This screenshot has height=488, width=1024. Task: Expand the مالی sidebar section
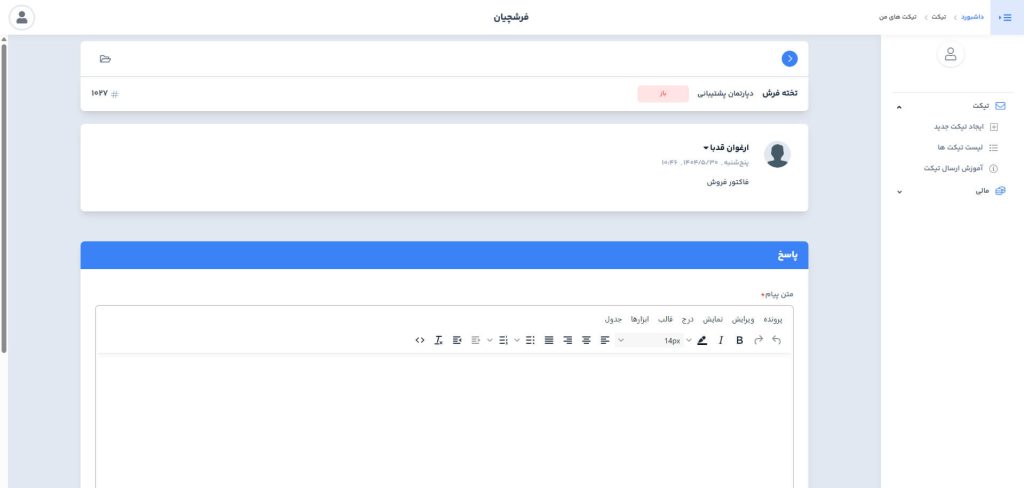click(x=899, y=191)
